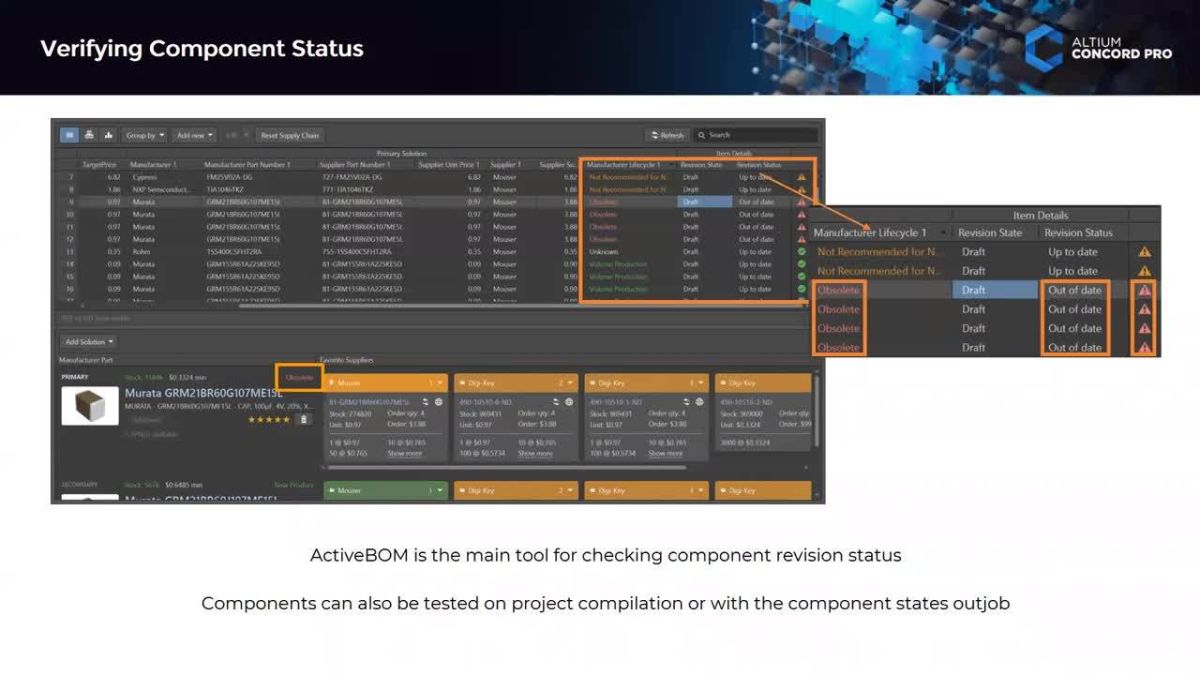1200x675 pixels.
Task: Click the compare arrows icon in the Mouser tile
Action: click(424, 401)
